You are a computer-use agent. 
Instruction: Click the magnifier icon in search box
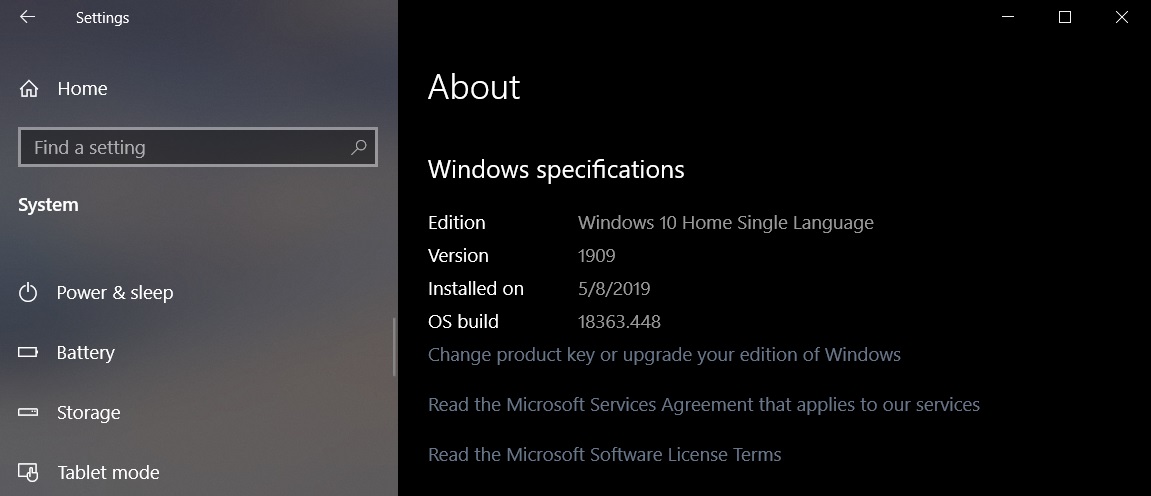(x=359, y=147)
